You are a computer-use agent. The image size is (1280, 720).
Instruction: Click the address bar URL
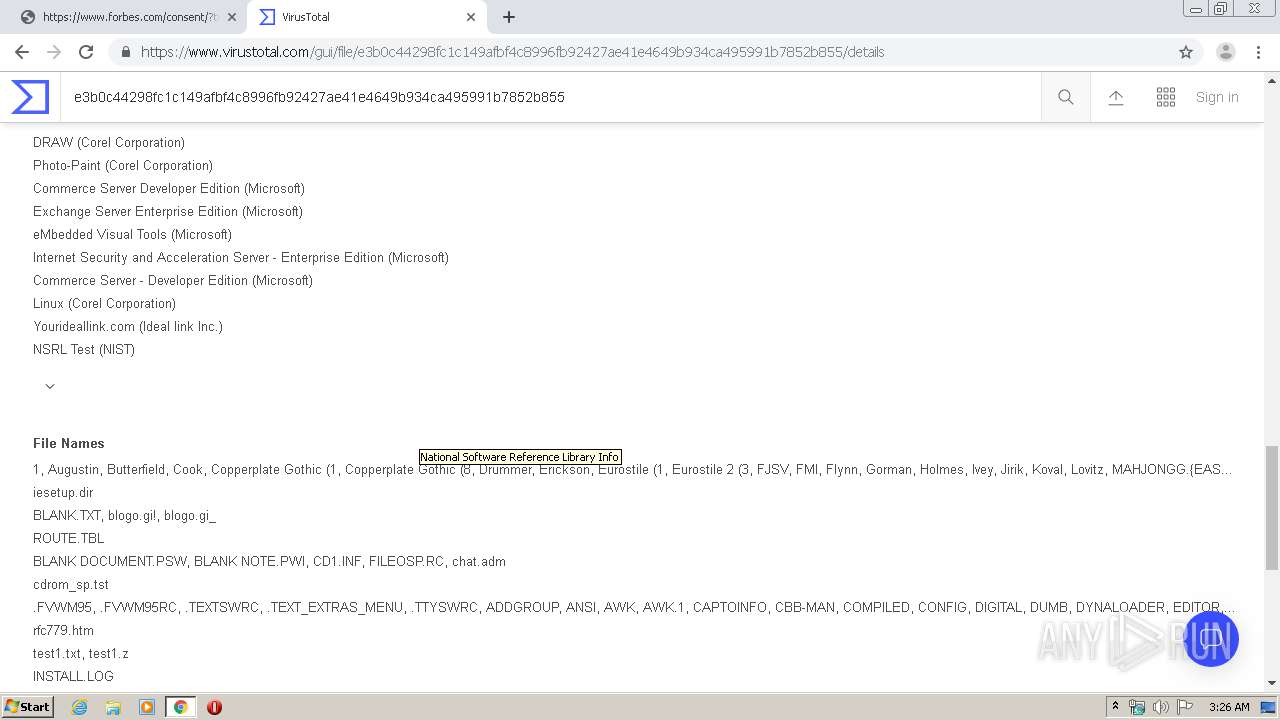click(x=512, y=52)
